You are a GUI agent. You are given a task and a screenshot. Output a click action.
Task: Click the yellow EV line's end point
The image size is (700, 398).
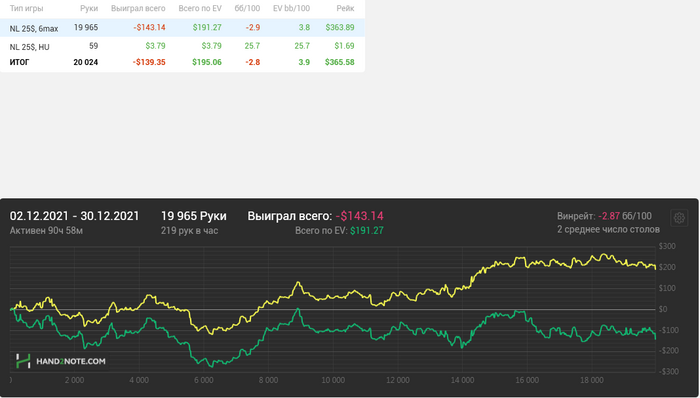click(655, 269)
